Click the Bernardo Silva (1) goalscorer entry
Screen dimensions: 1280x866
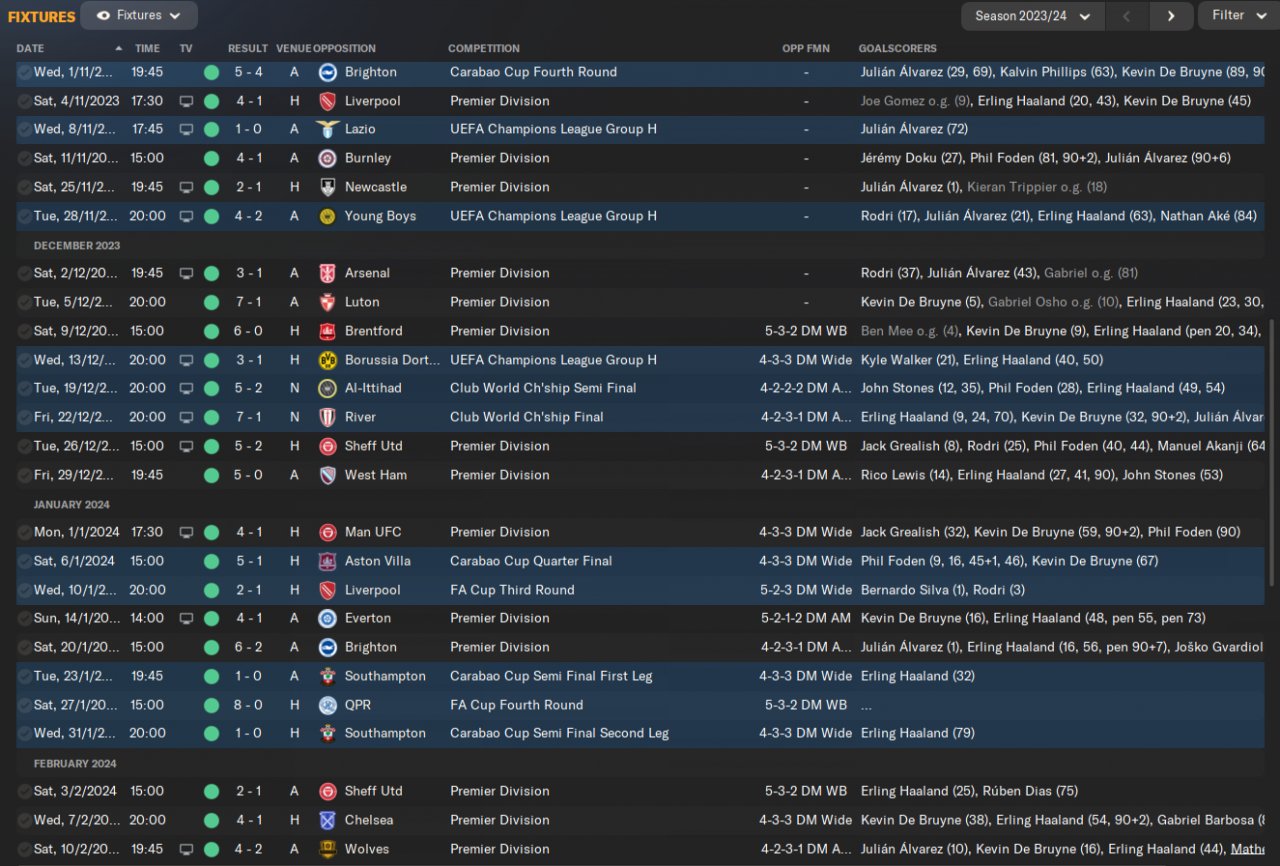(x=915, y=590)
